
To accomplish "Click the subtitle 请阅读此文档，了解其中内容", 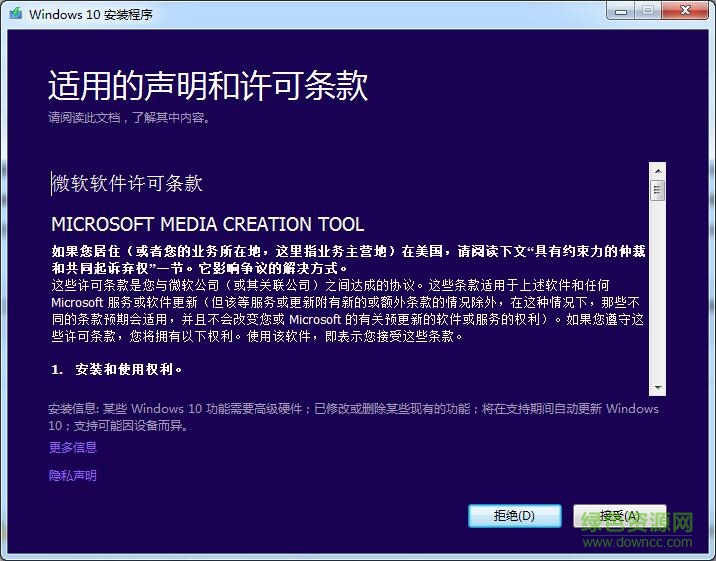I will (129, 118).
